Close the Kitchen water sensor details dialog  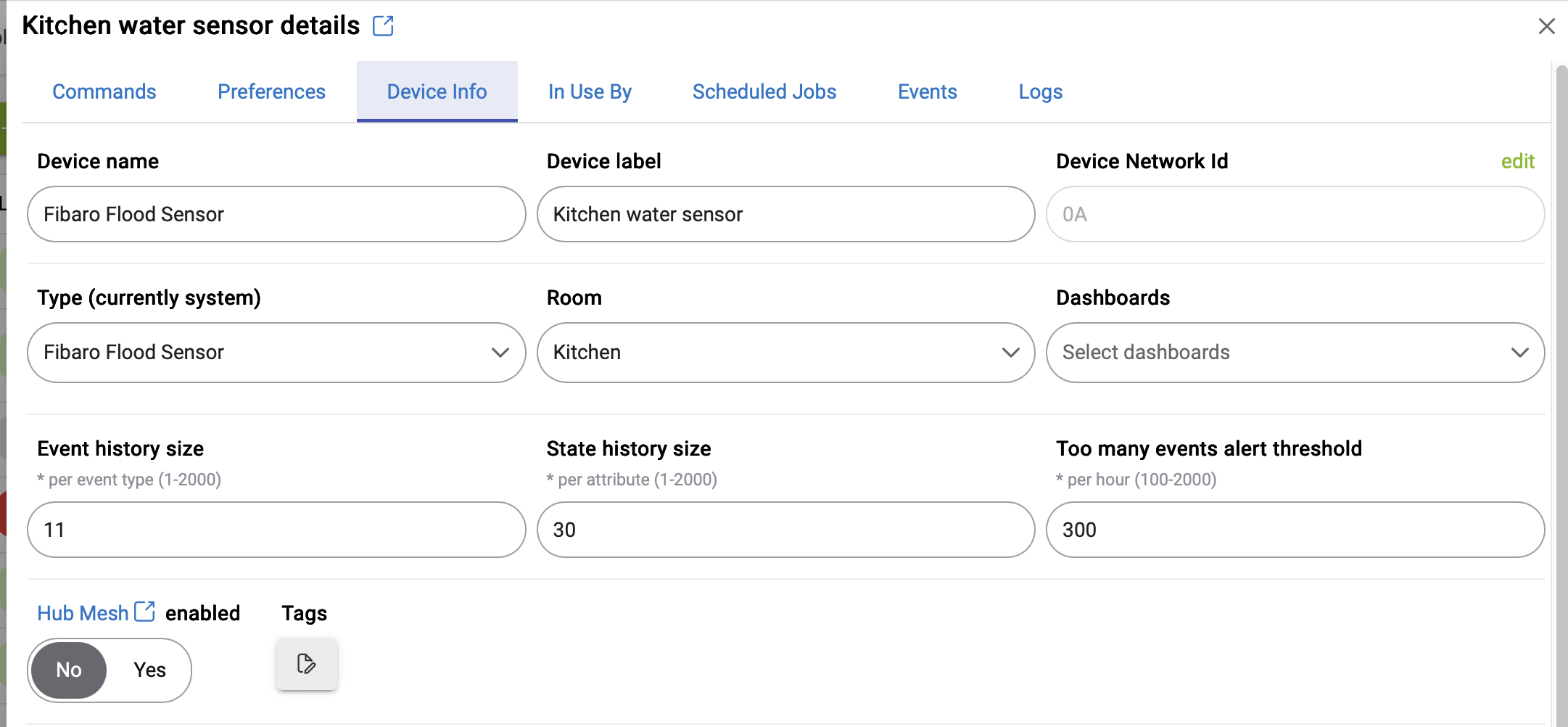point(1546,26)
